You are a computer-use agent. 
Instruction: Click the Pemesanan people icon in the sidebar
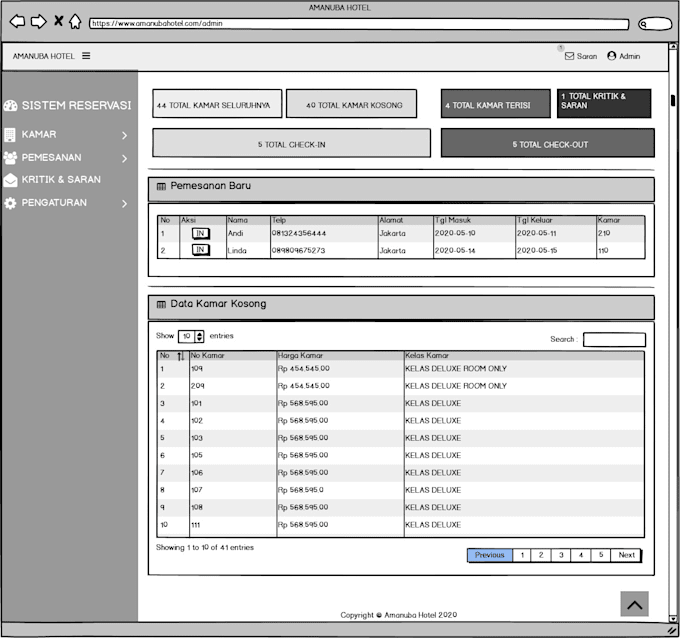tap(10, 158)
